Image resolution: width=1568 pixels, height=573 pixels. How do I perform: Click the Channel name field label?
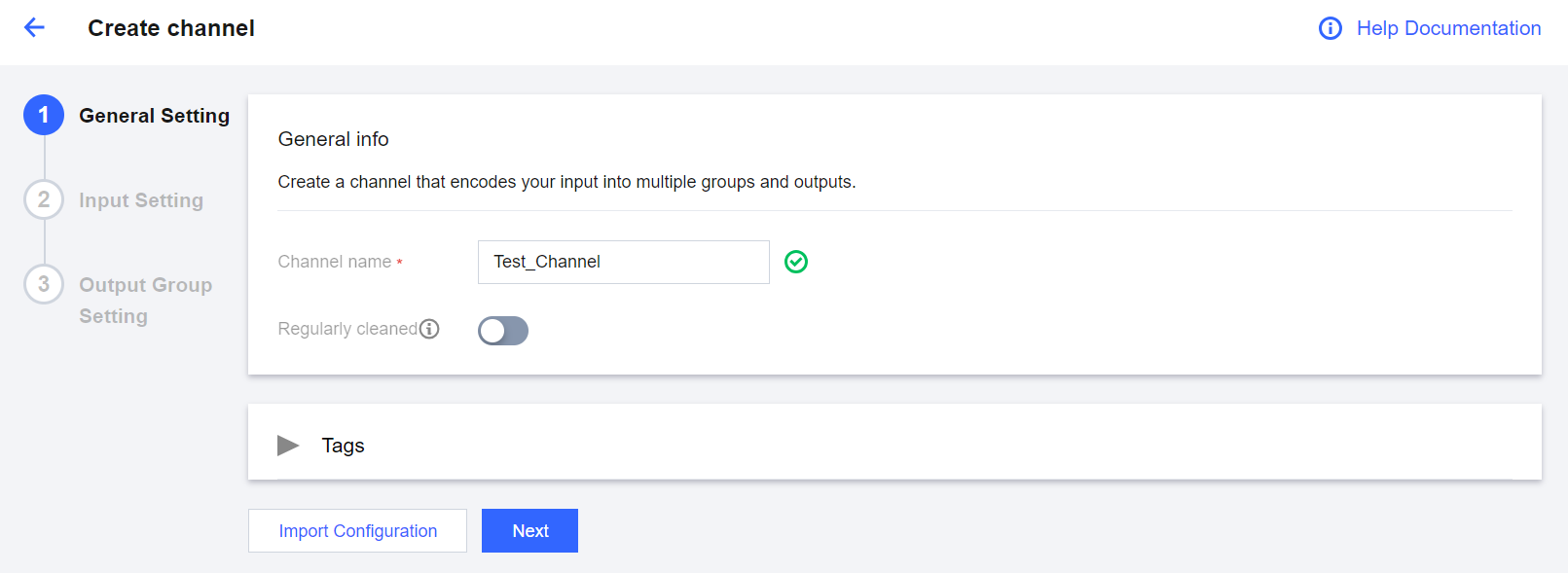click(335, 262)
